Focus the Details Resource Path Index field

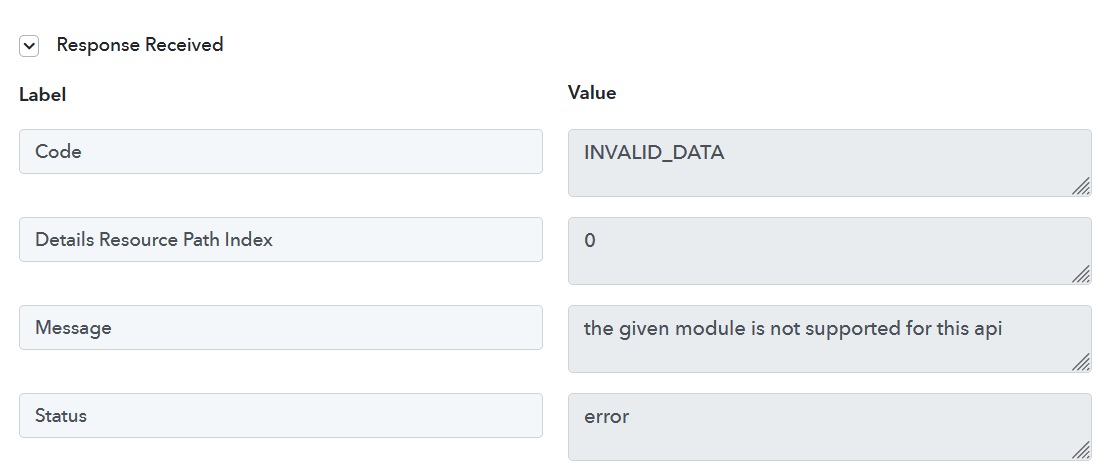(x=281, y=239)
